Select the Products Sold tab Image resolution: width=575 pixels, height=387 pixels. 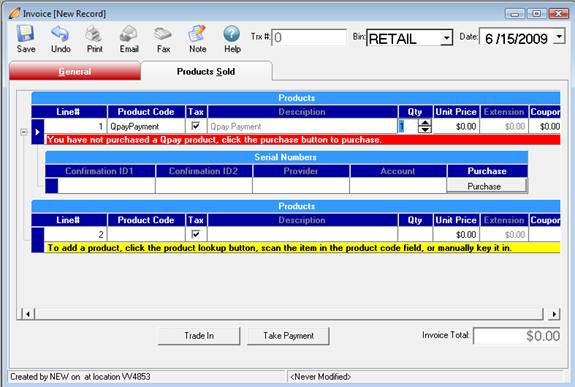(x=206, y=71)
